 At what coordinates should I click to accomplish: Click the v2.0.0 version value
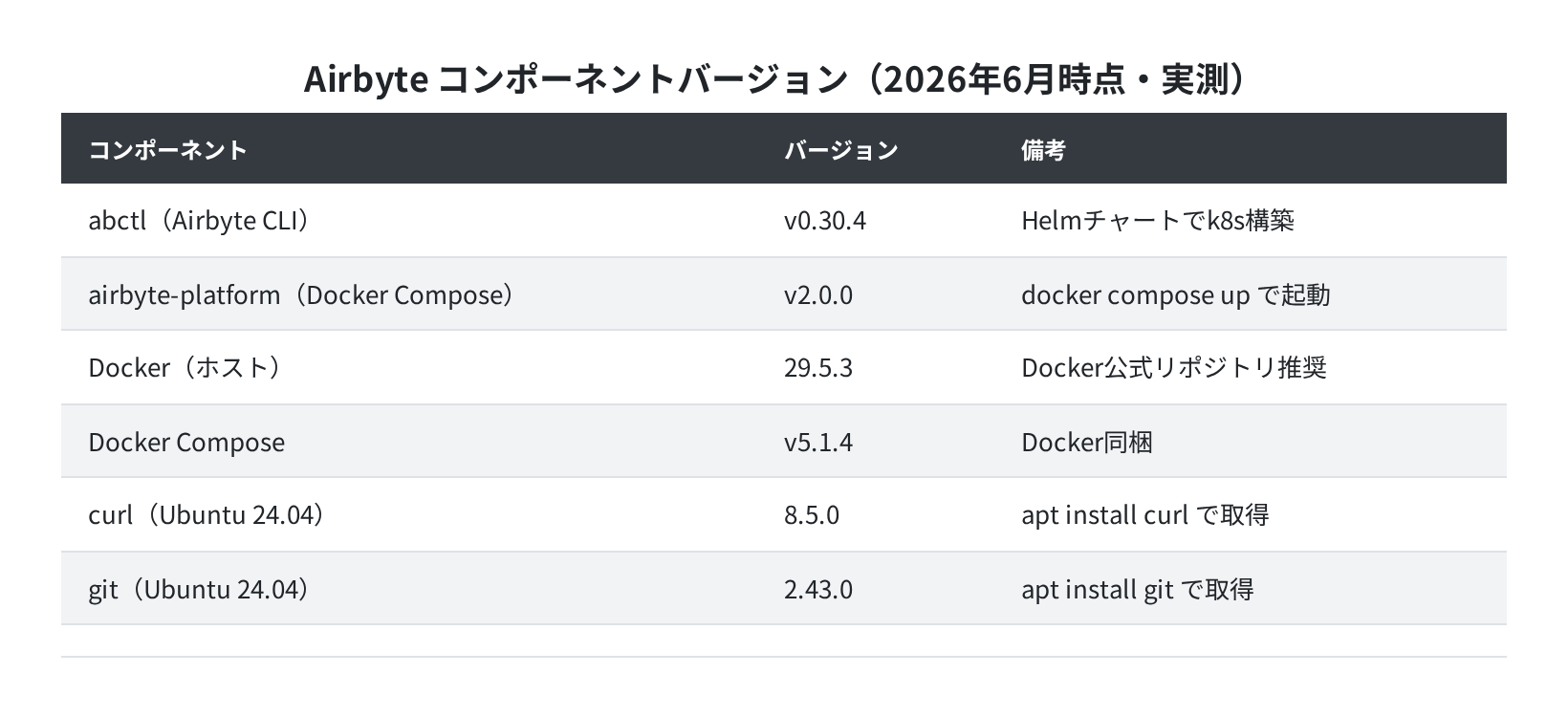(818, 294)
